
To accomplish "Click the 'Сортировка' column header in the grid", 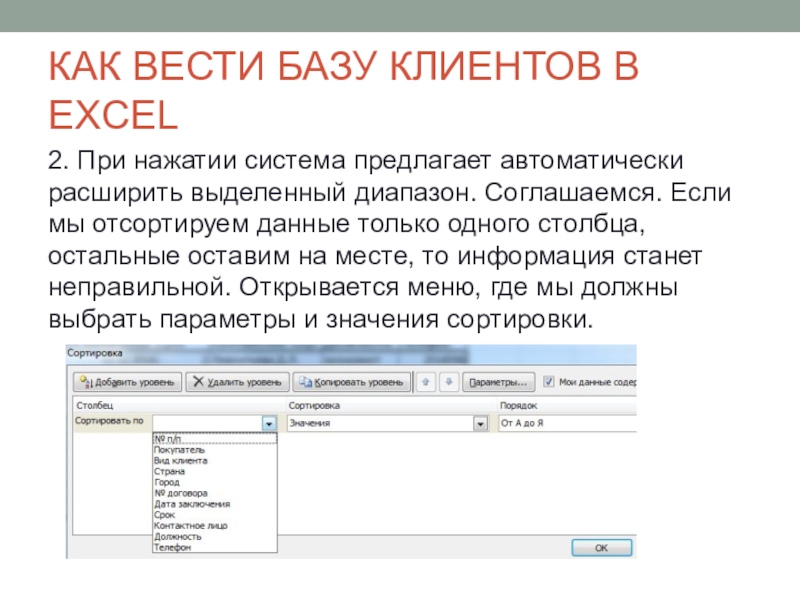I will pos(314,406).
